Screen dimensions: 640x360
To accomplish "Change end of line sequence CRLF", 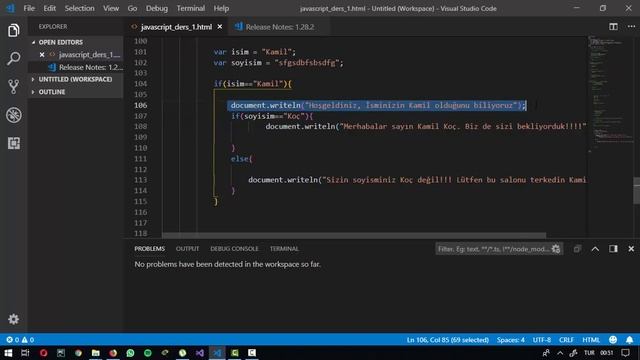I will (566, 340).
